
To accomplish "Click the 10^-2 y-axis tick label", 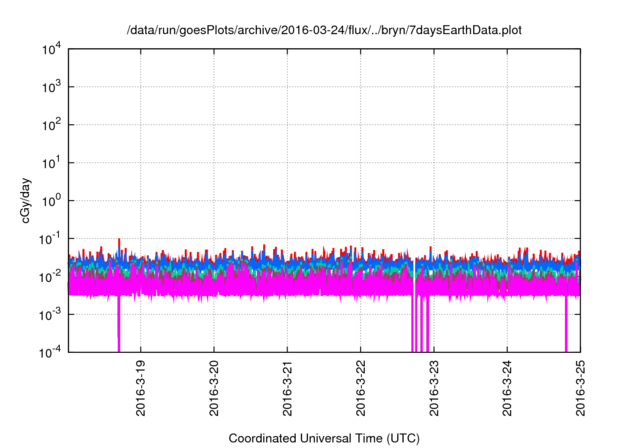I will coord(51,277).
